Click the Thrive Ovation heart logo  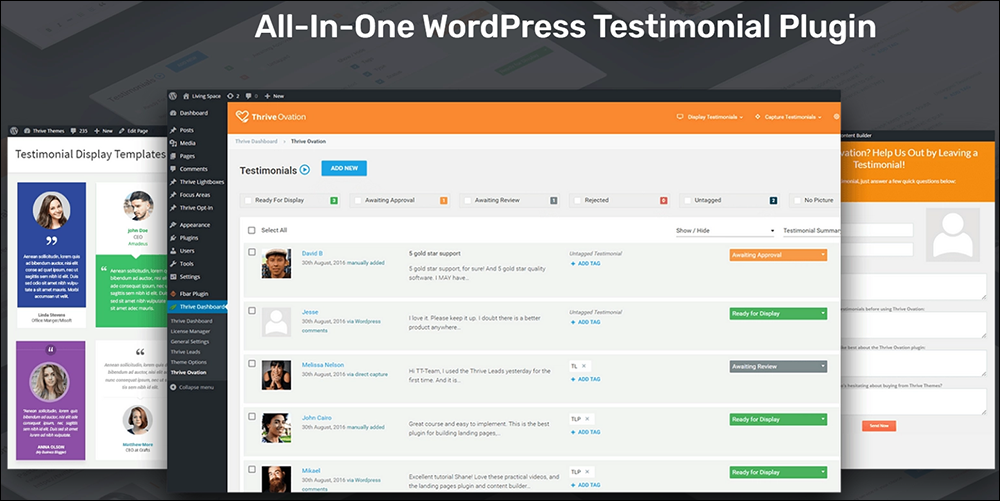click(x=242, y=117)
